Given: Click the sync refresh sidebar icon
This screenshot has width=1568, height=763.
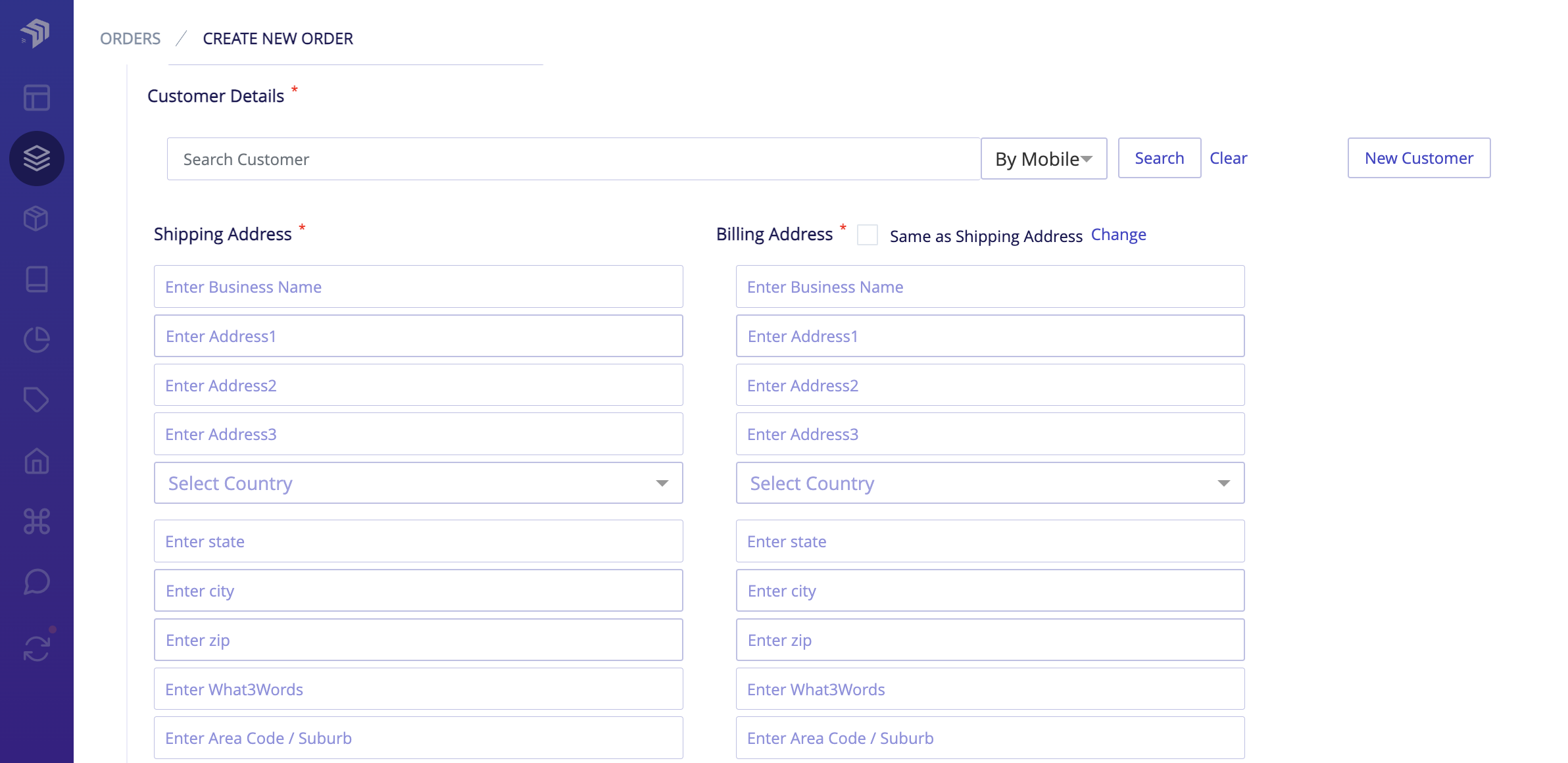Looking at the screenshot, I should [x=37, y=648].
